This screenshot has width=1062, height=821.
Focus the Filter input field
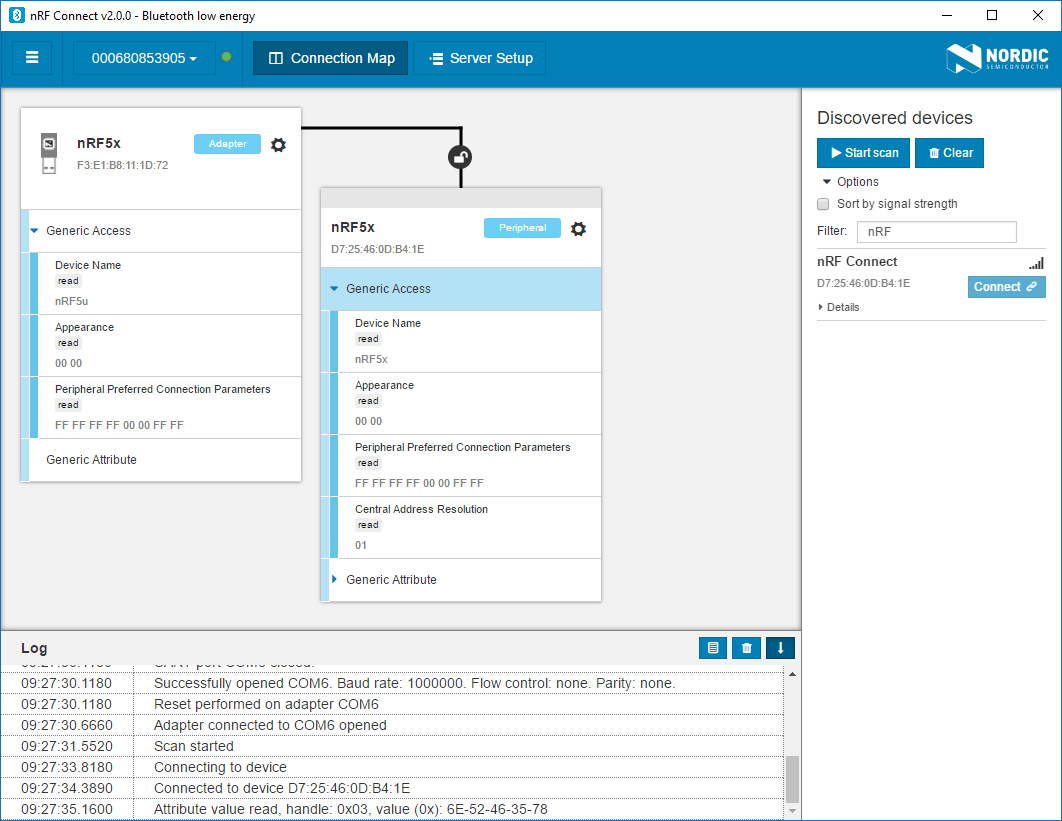click(937, 232)
